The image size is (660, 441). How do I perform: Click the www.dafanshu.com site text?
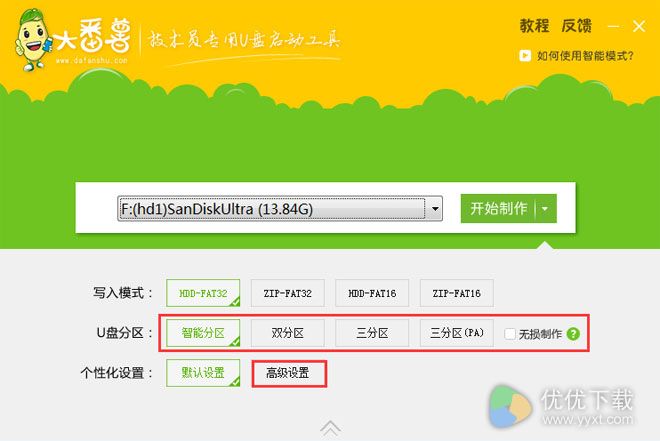coord(91,61)
